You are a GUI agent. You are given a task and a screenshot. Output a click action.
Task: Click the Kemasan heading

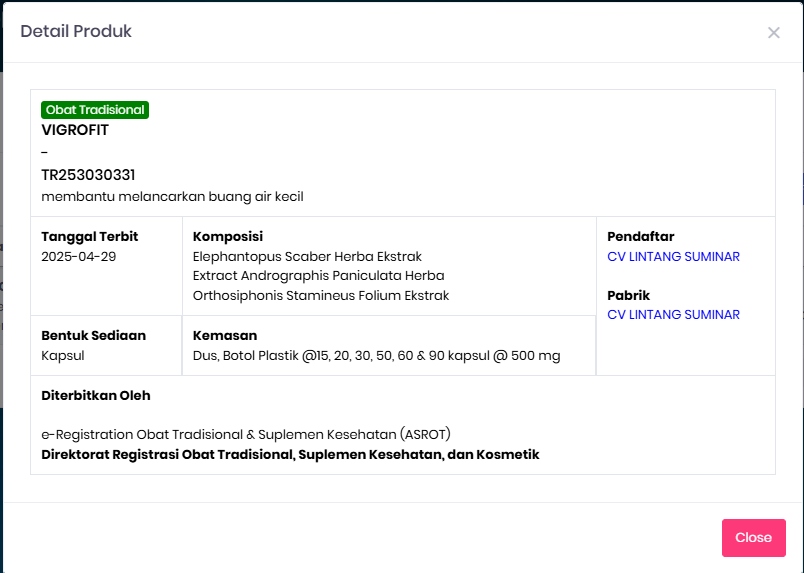(225, 336)
